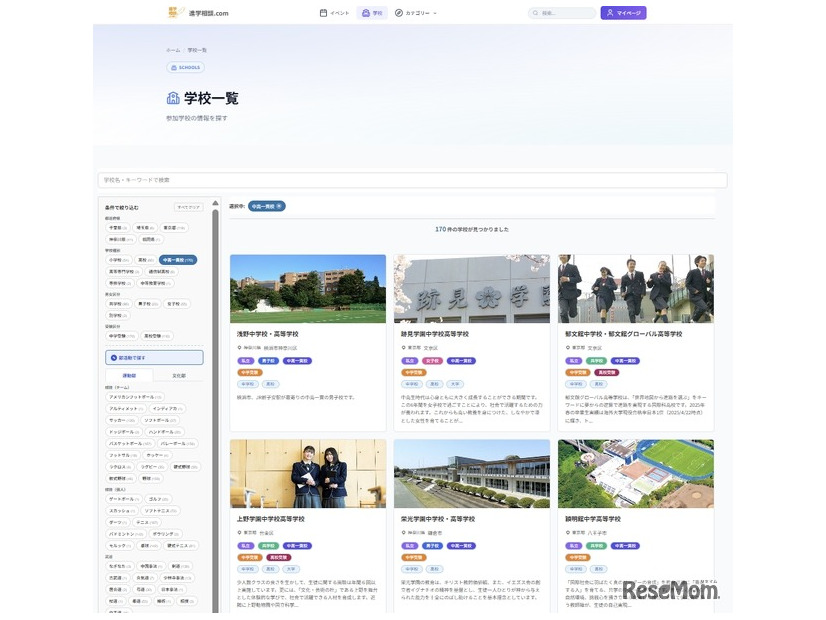Open the 穎明館 aerial campus photo

(x=636, y=474)
